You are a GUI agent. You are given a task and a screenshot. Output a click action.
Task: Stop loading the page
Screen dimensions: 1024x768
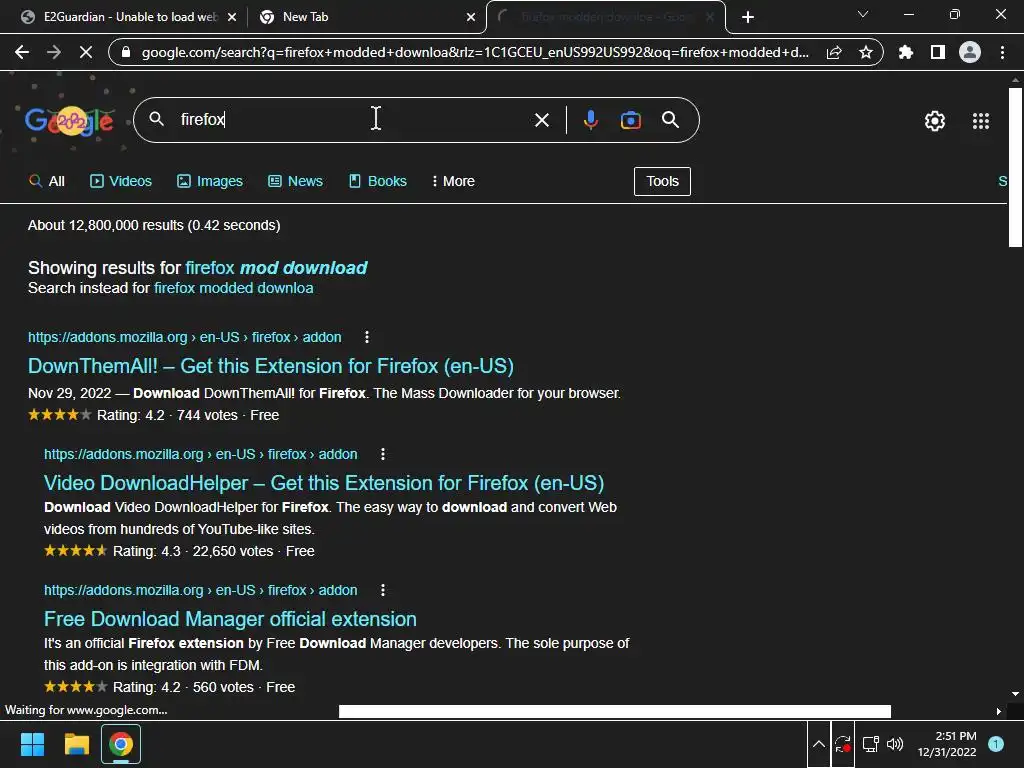tap(86, 52)
